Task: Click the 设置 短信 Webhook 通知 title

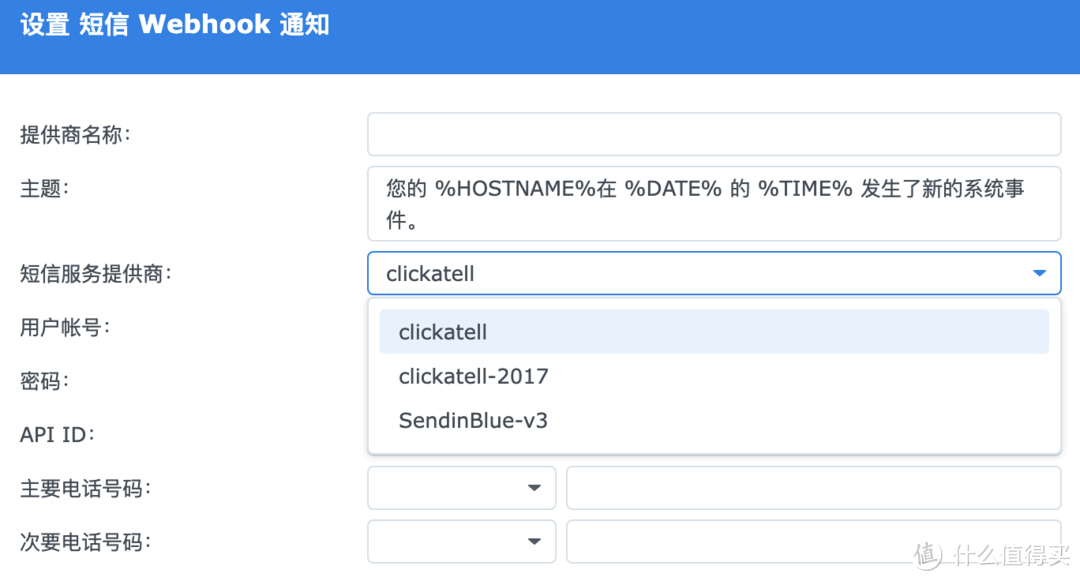Action: tap(175, 24)
